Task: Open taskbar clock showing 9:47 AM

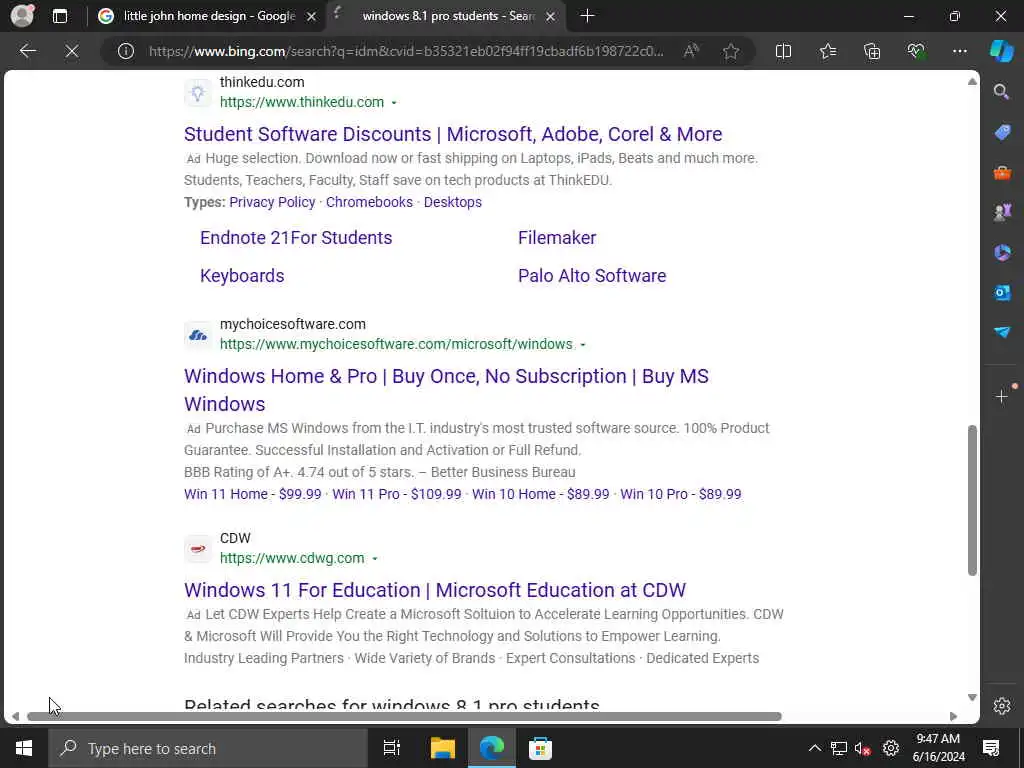Action: click(938, 748)
